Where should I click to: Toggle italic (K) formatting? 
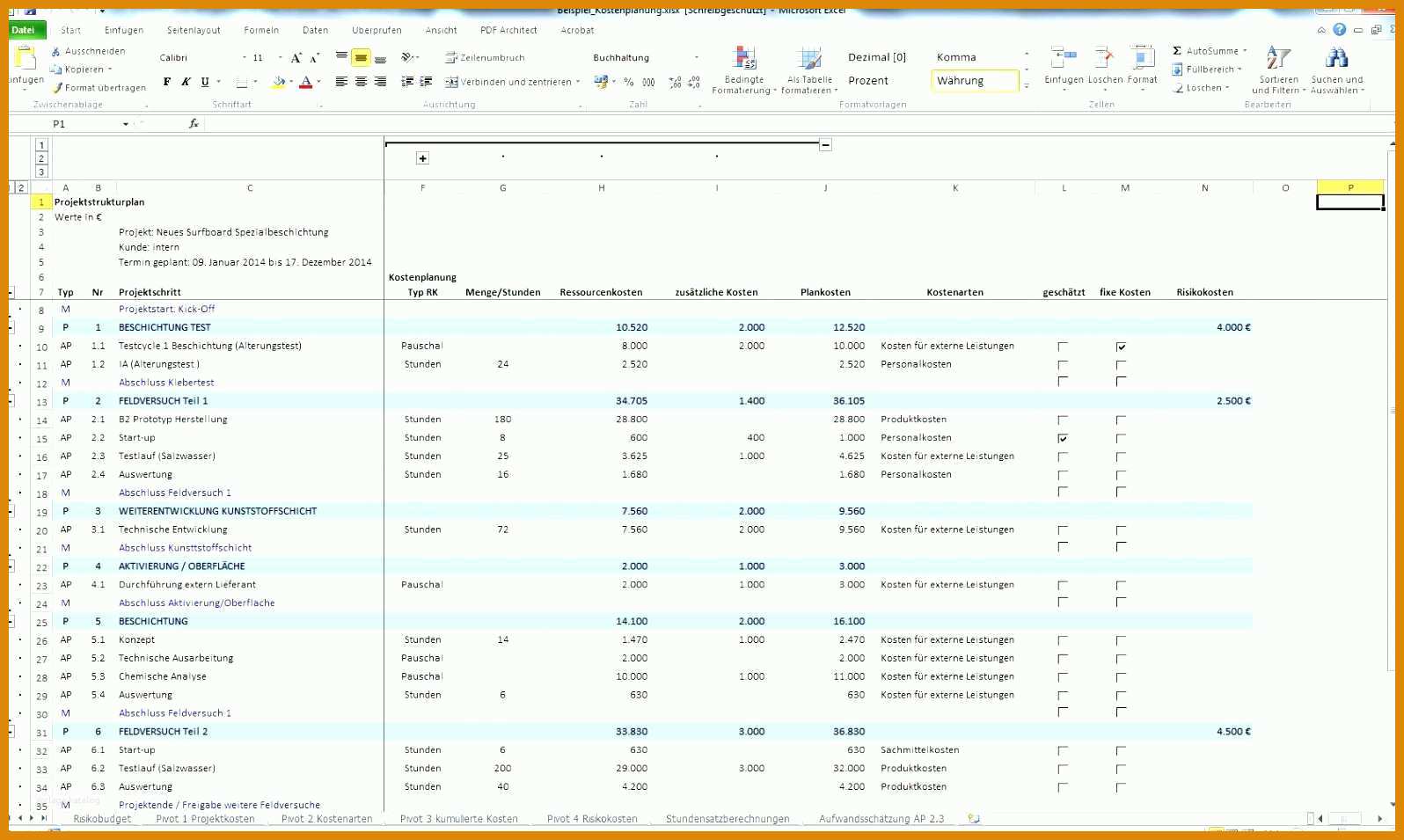(x=186, y=82)
